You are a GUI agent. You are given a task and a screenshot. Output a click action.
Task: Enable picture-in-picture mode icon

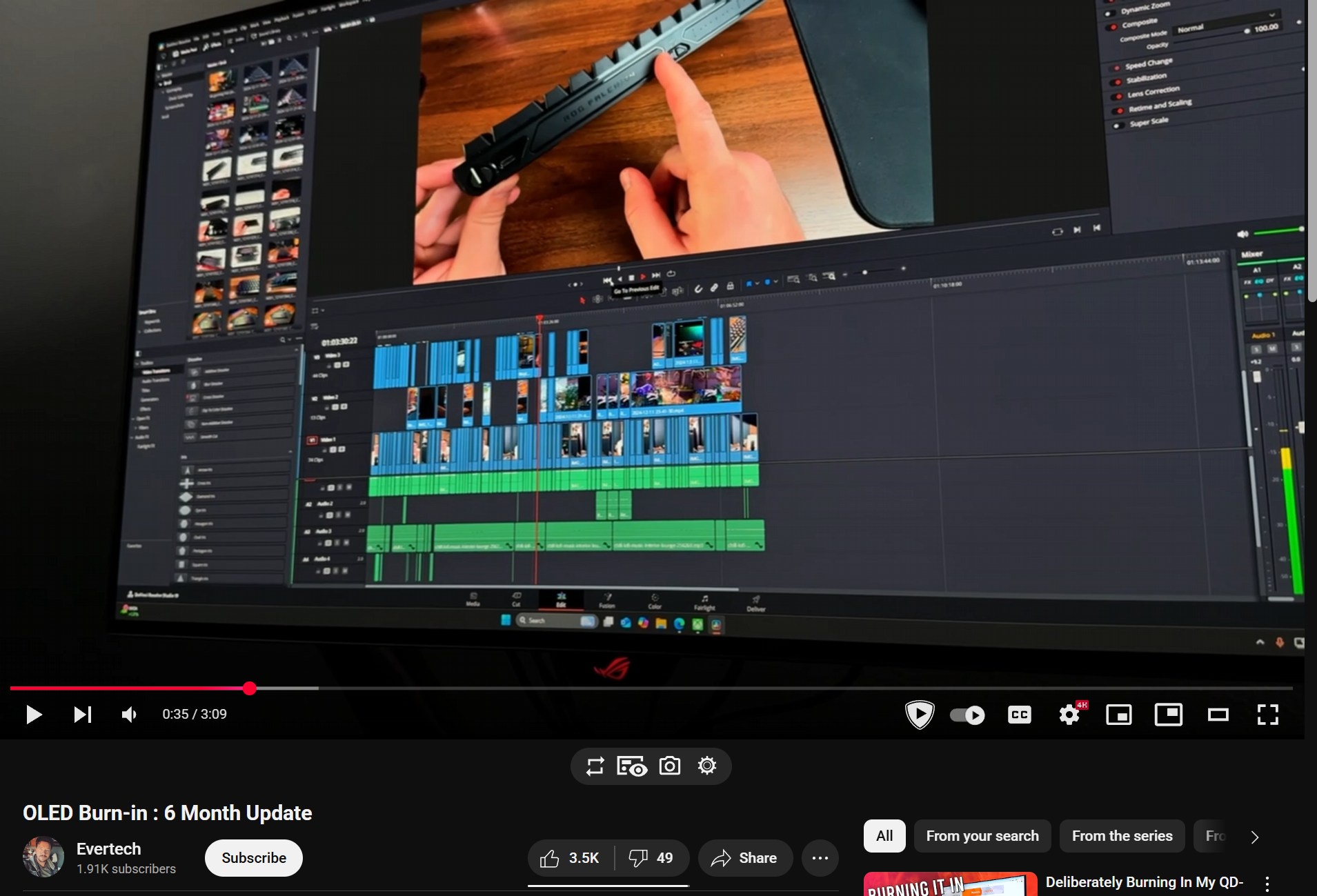click(x=1169, y=715)
